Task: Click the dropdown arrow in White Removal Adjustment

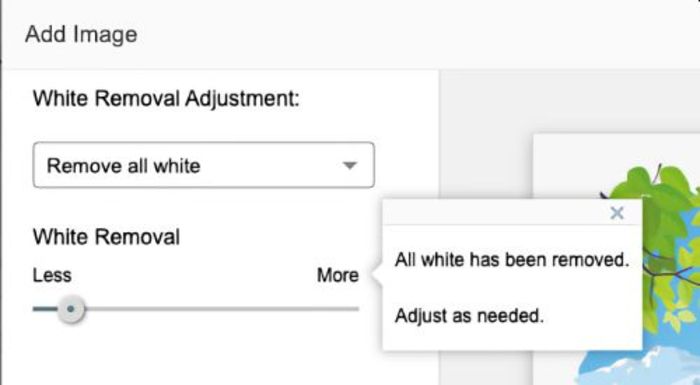Action: pyautogui.click(x=350, y=166)
